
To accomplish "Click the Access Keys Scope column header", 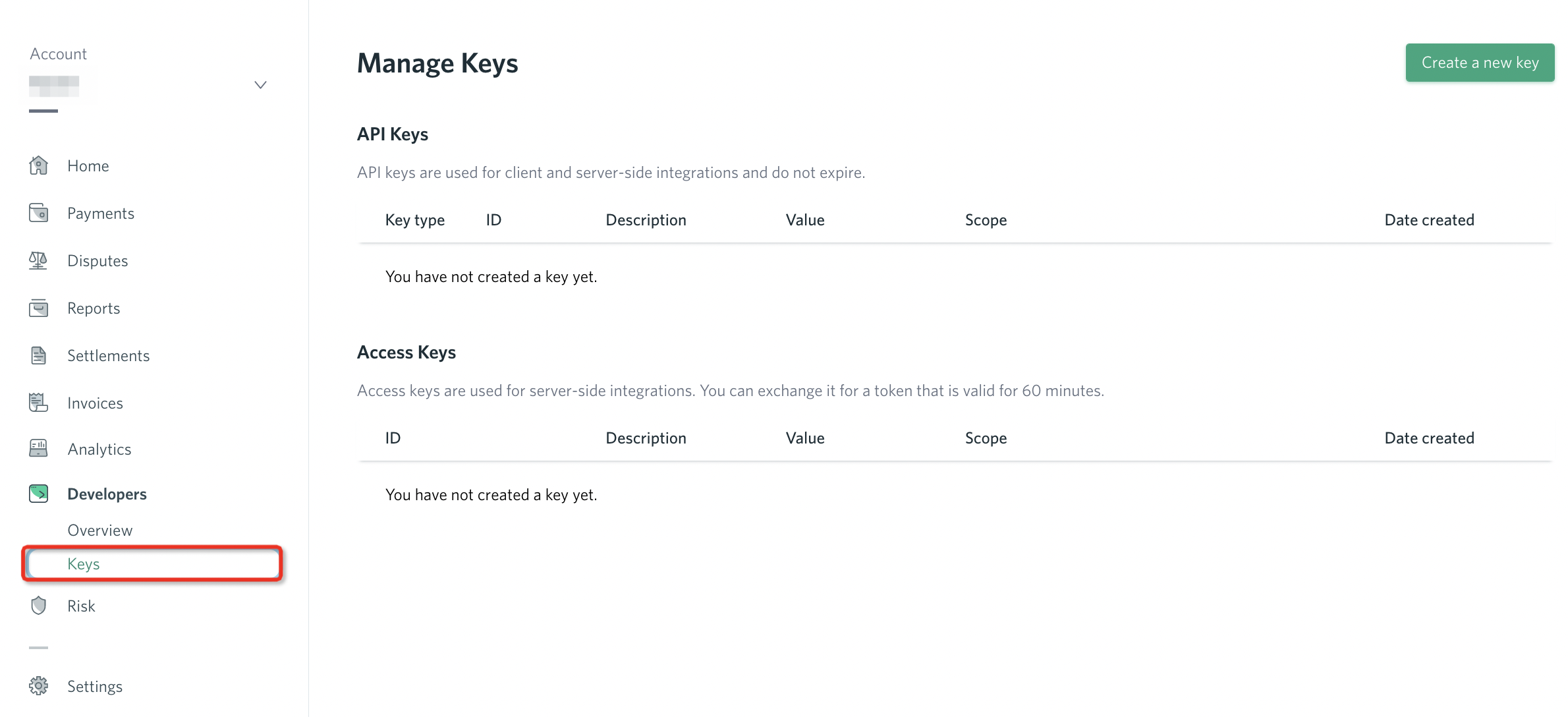I will 986,438.
